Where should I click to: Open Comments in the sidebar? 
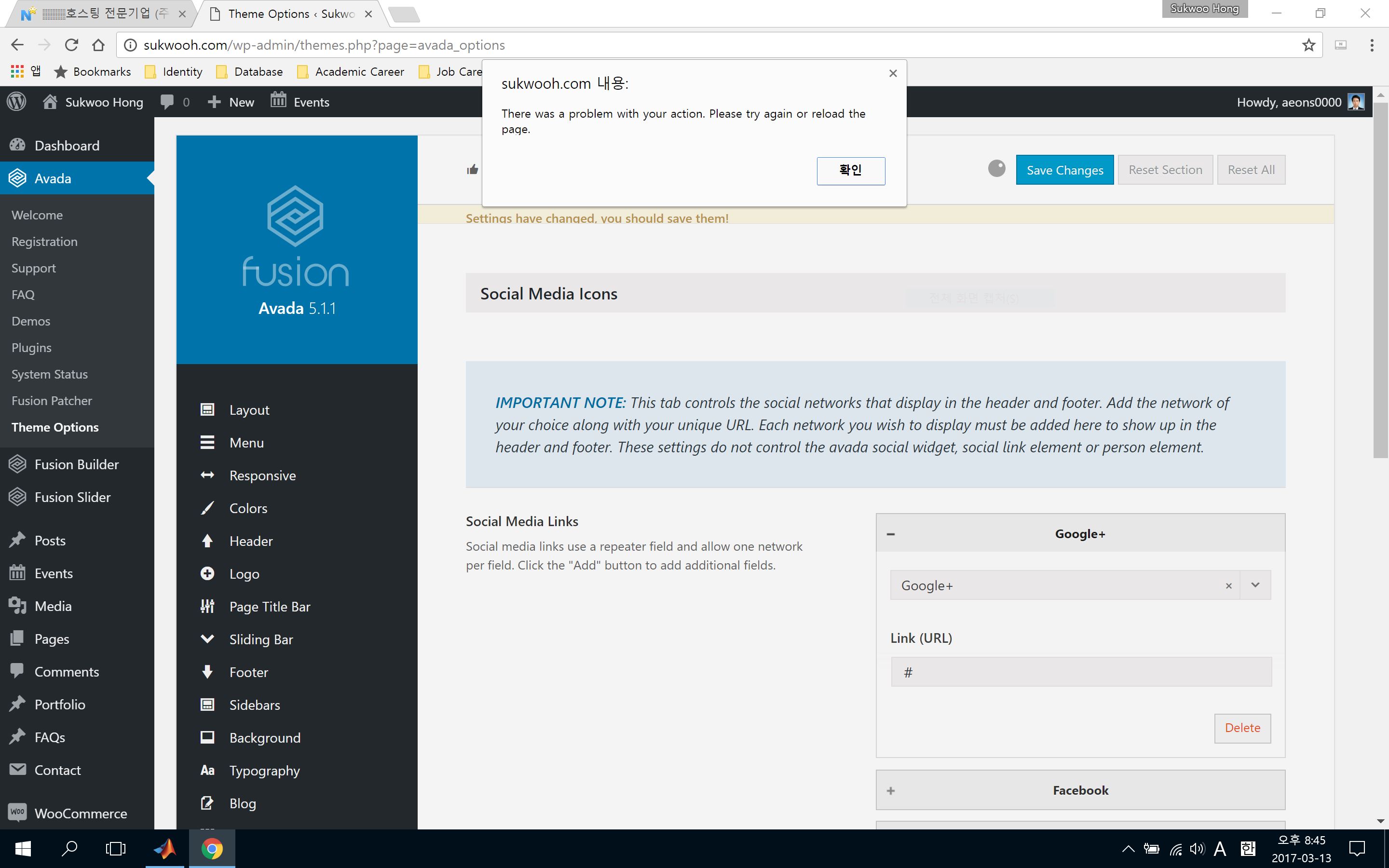pyautogui.click(x=77, y=671)
